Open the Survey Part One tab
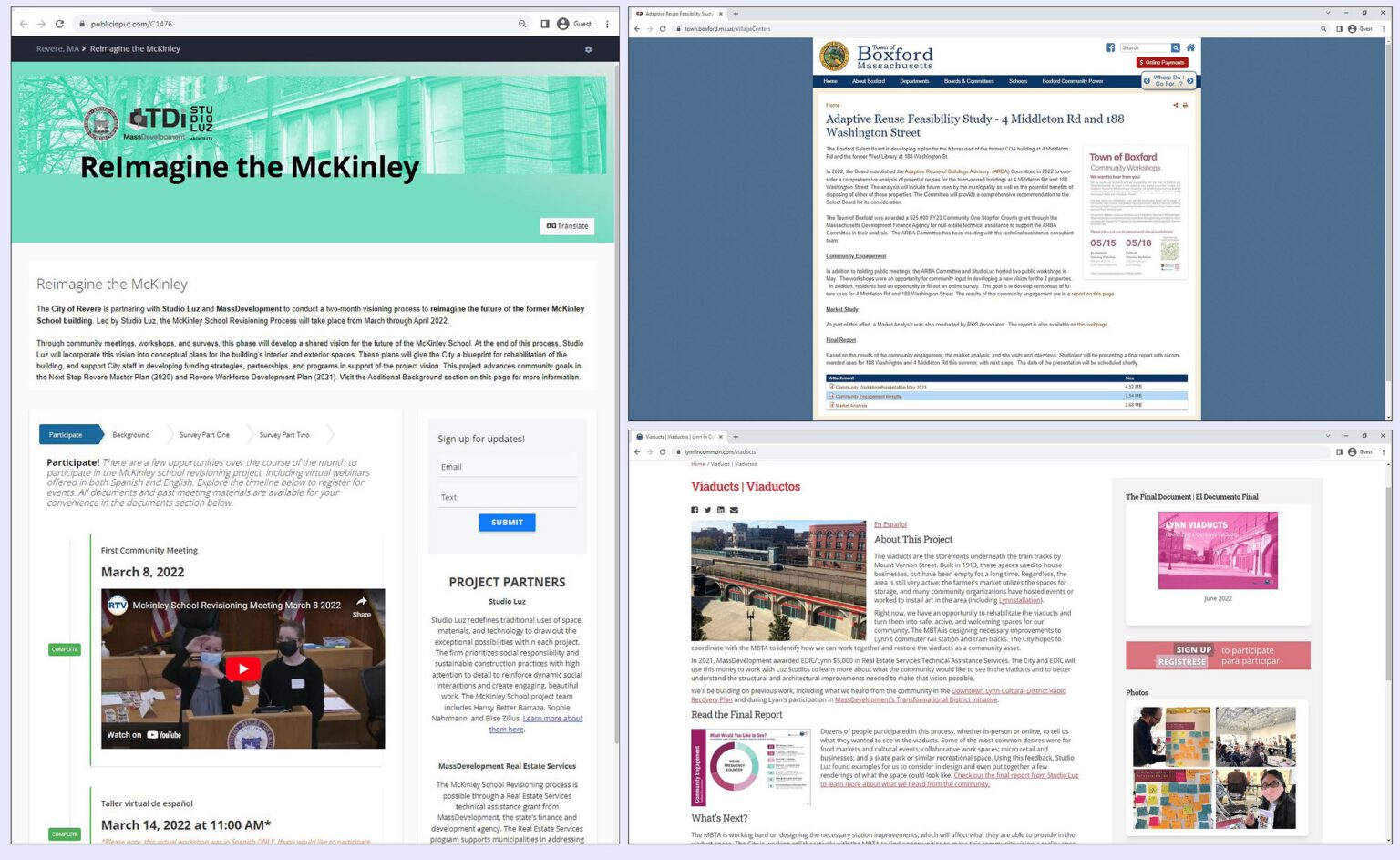Screen dimensions: 1400x860 pos(204,435)
